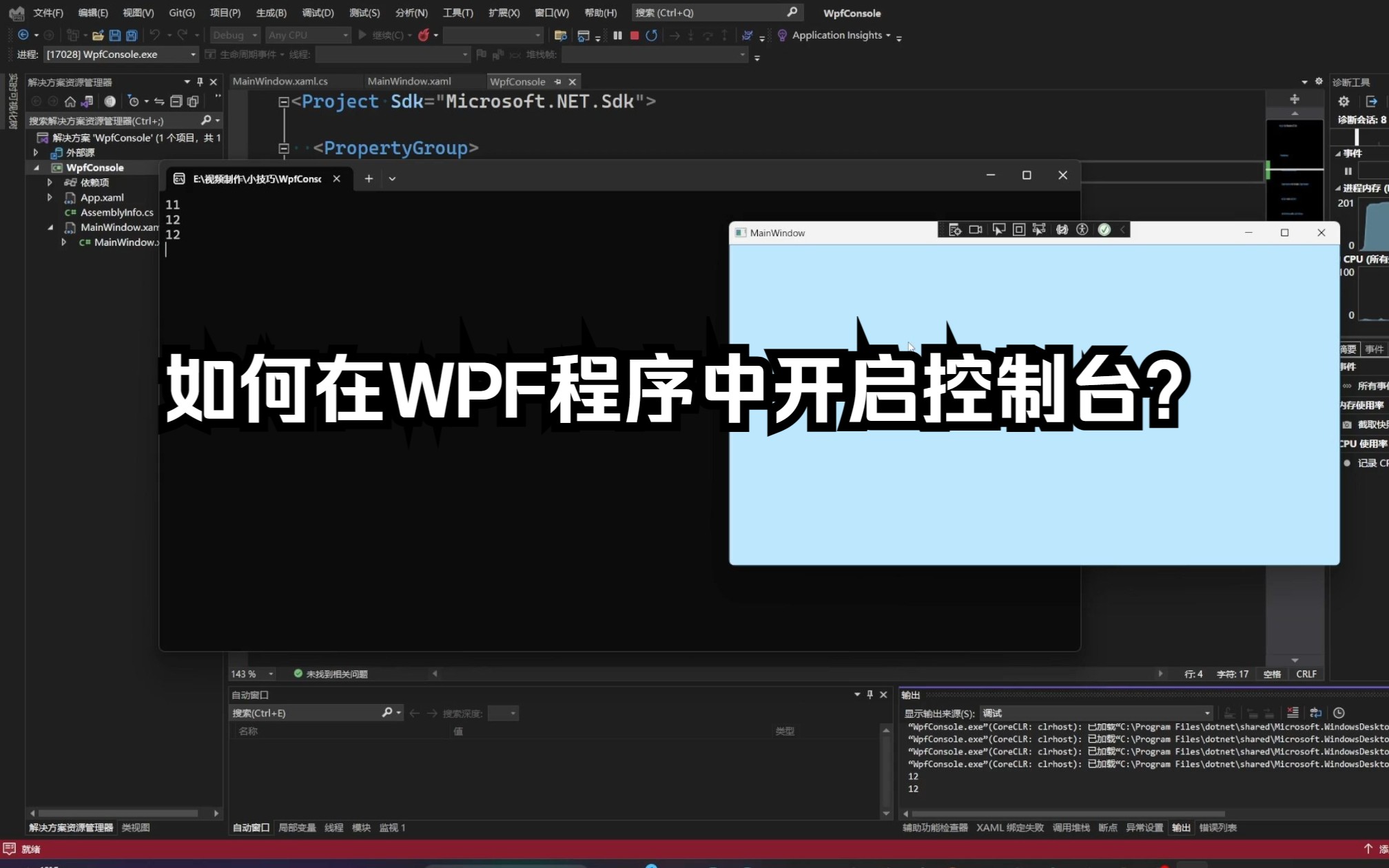
Task: Collapse the WpfConsole project node
Action: click(36, 167)
